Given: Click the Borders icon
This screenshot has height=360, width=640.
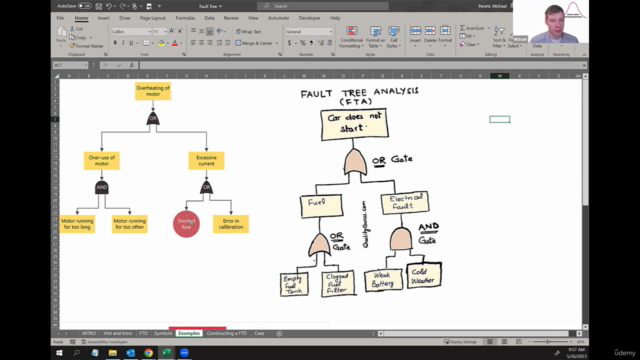Looking at the screenshot, I should point(146,43).
